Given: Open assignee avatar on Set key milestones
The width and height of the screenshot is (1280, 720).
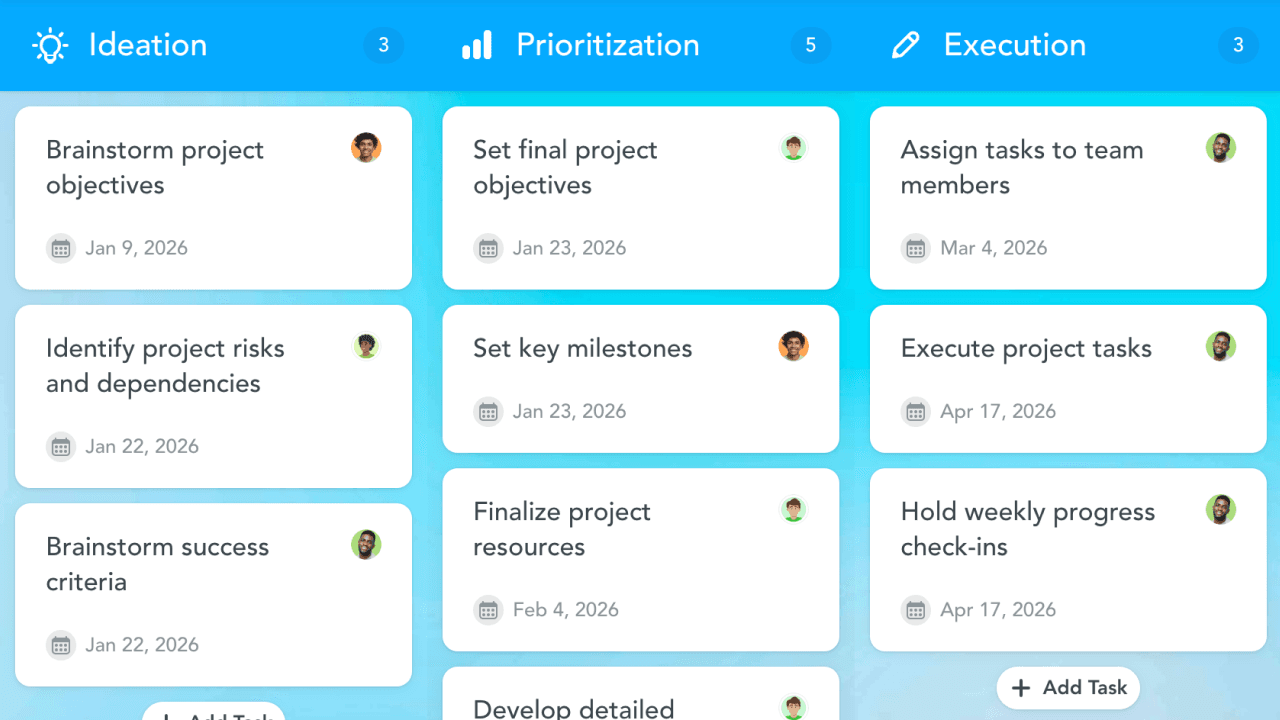Looking at the screenshot, I should (x=793, y=347).
